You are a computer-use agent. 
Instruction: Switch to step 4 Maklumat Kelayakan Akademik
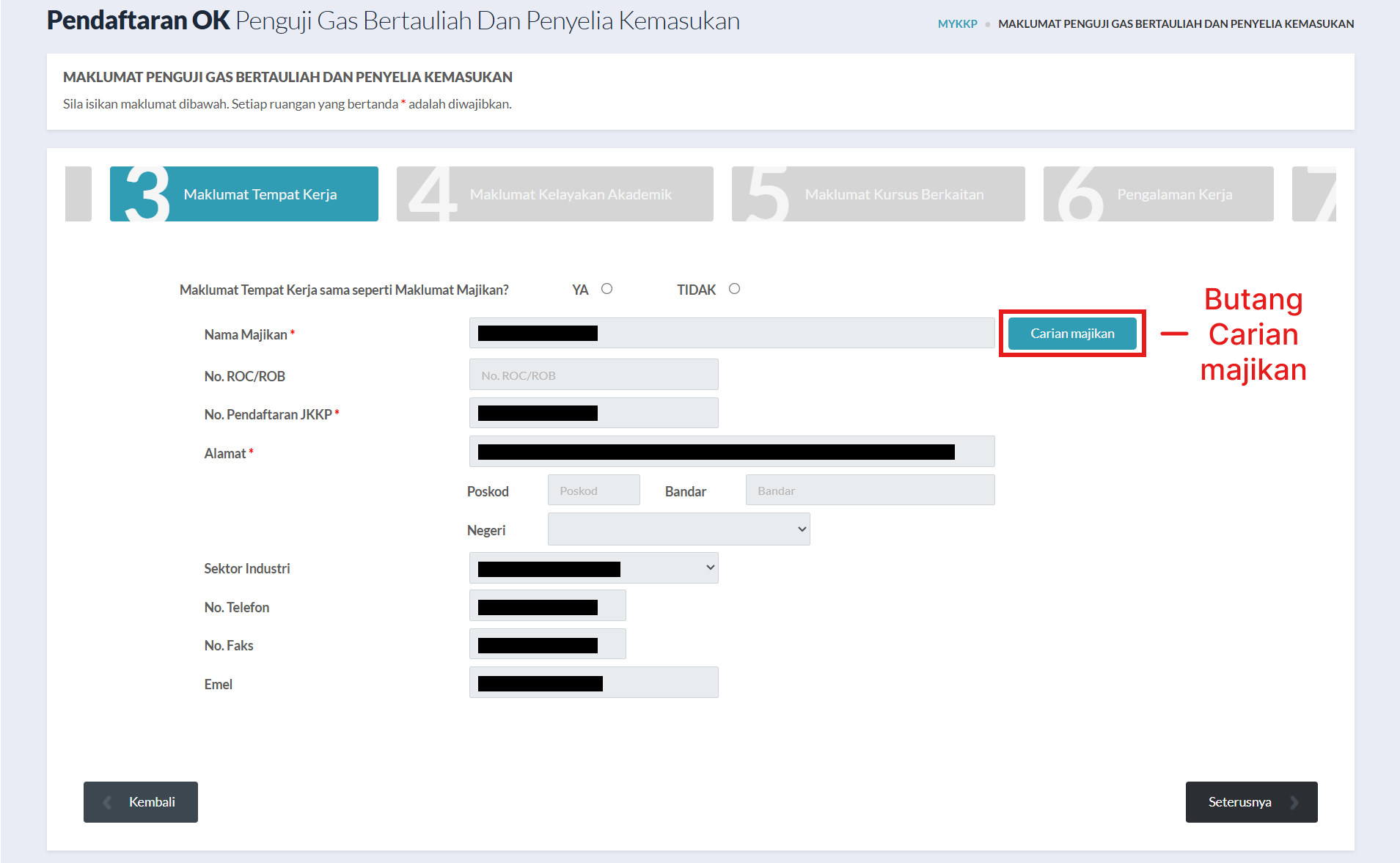coord(554,194)
